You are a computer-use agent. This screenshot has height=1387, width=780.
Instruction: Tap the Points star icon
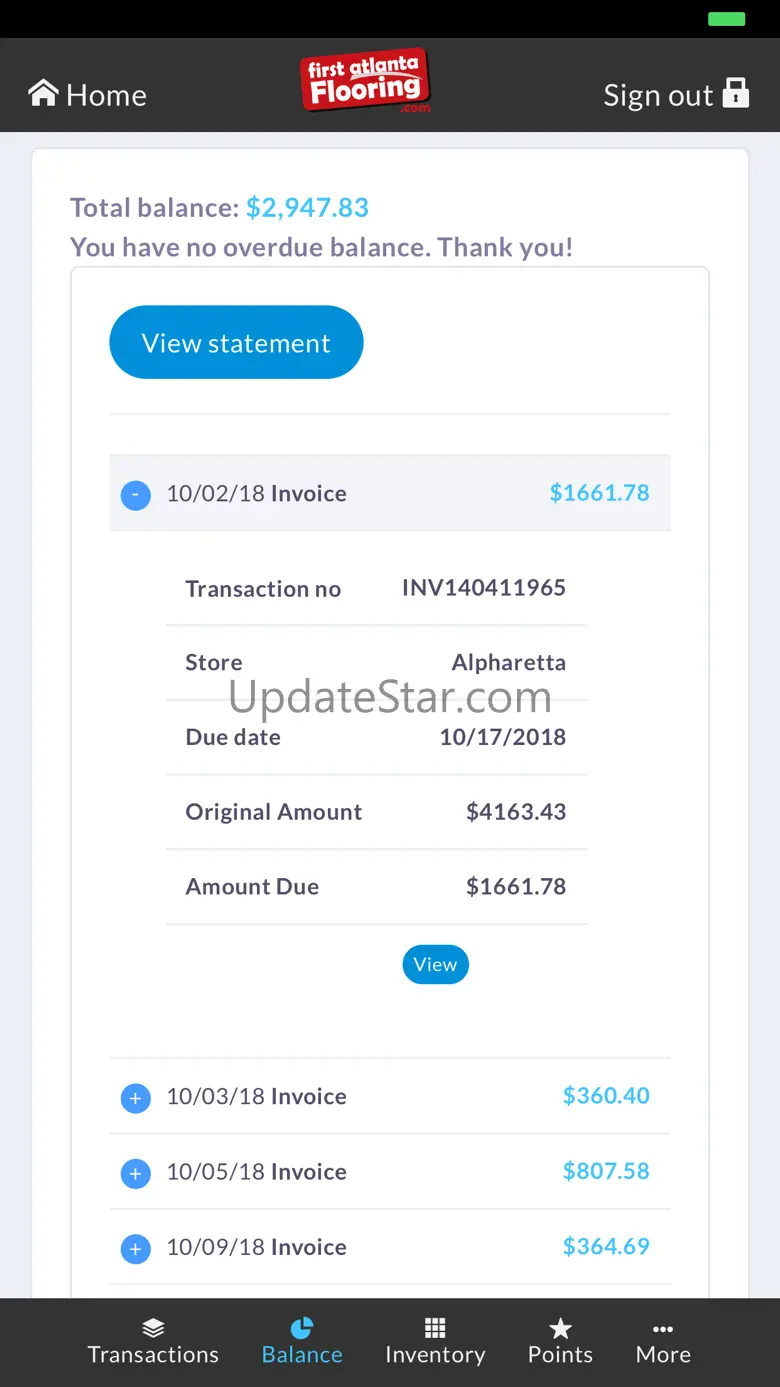(560, 1328)
